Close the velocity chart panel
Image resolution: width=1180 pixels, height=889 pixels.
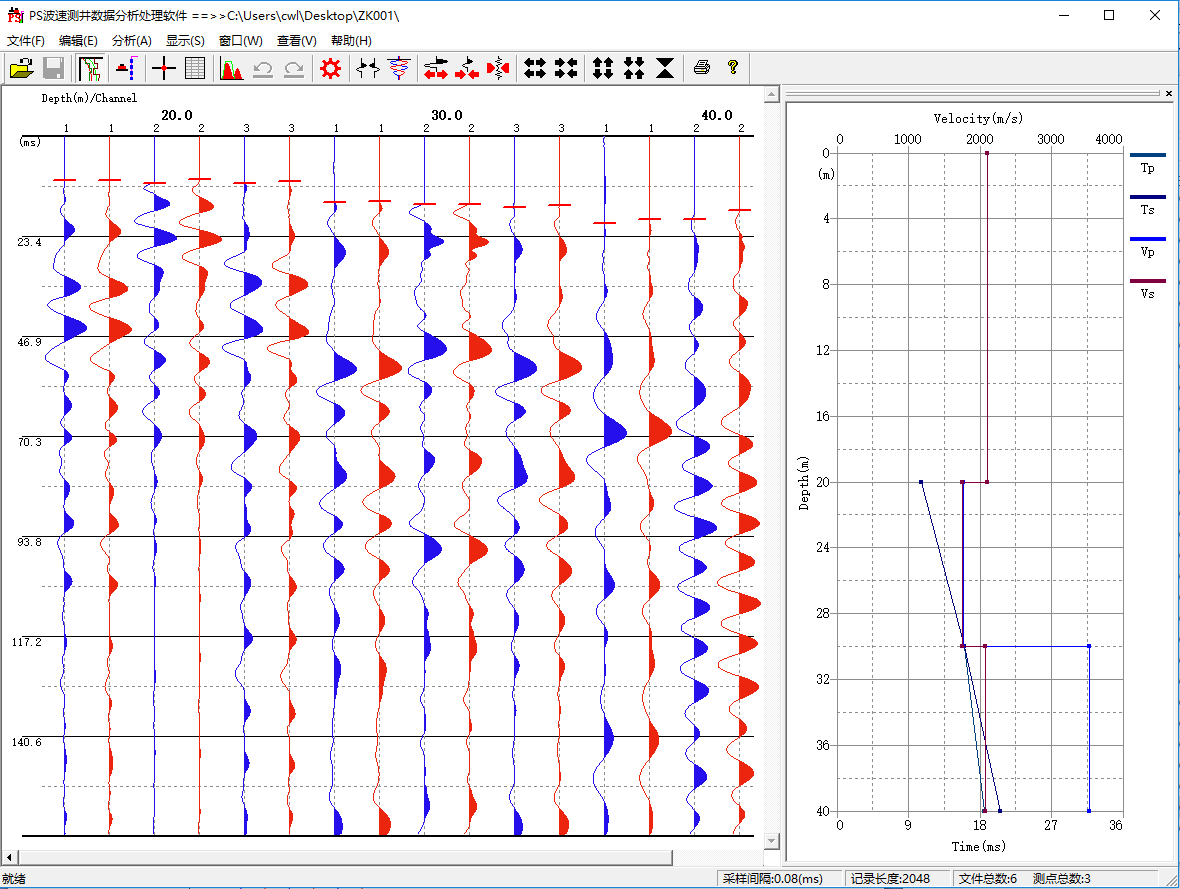(1169, 93)
